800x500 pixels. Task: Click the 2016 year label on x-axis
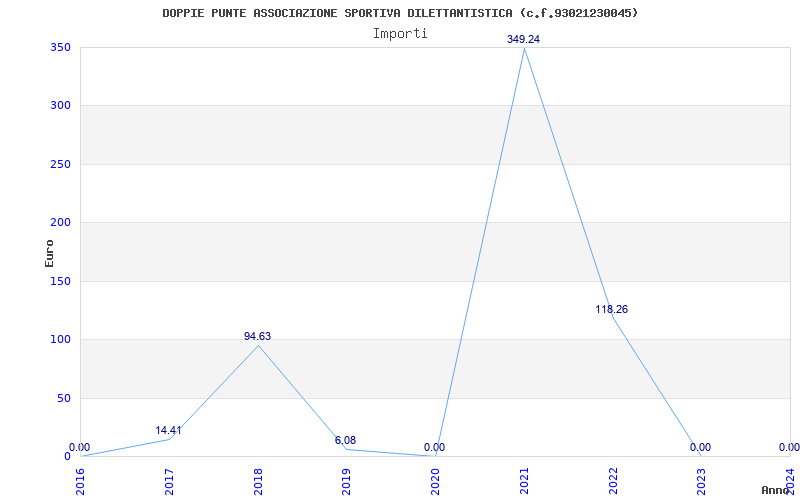(x=81, y=482)
